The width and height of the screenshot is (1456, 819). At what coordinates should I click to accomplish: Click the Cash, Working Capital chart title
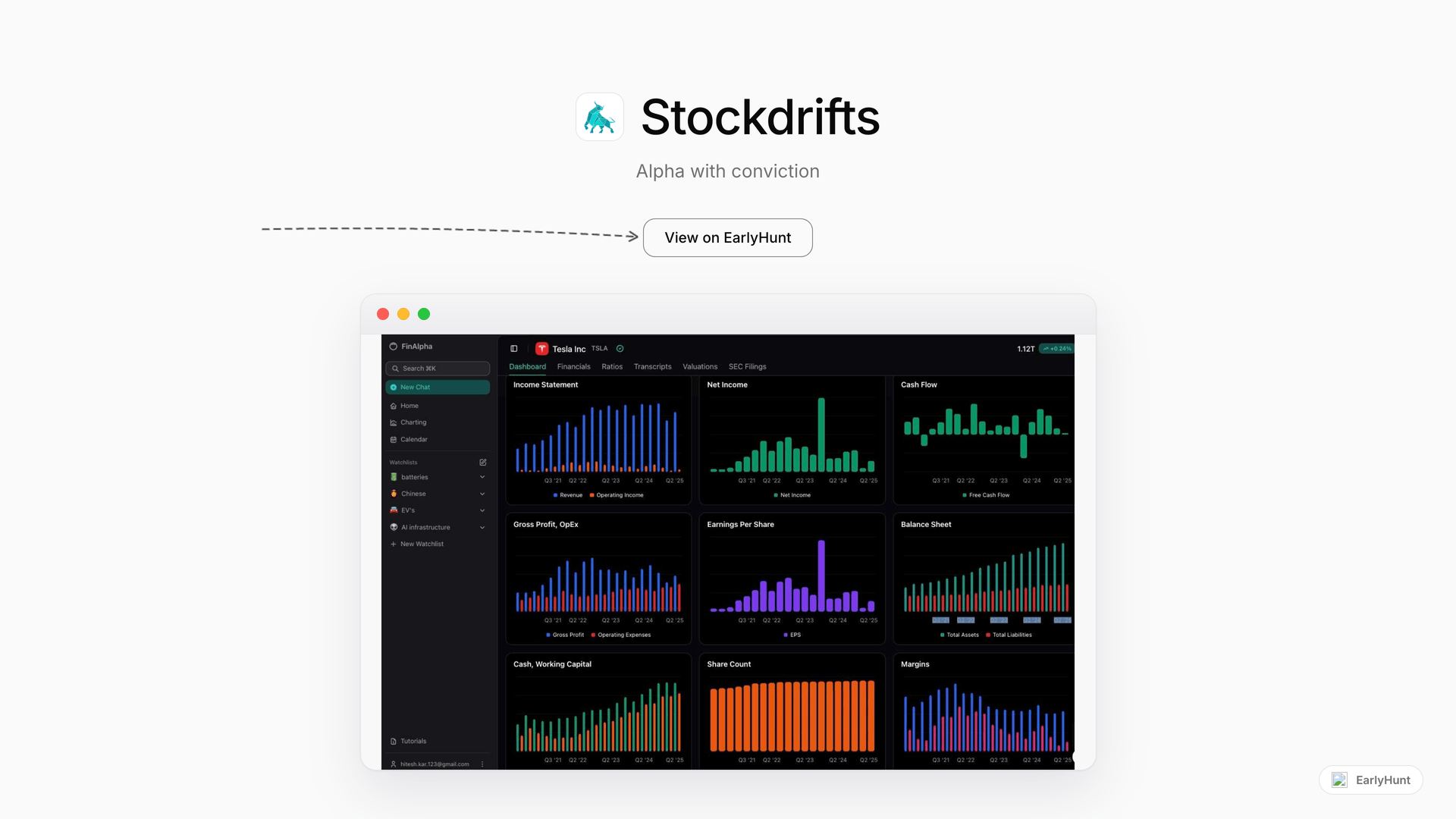pos(552,664)
